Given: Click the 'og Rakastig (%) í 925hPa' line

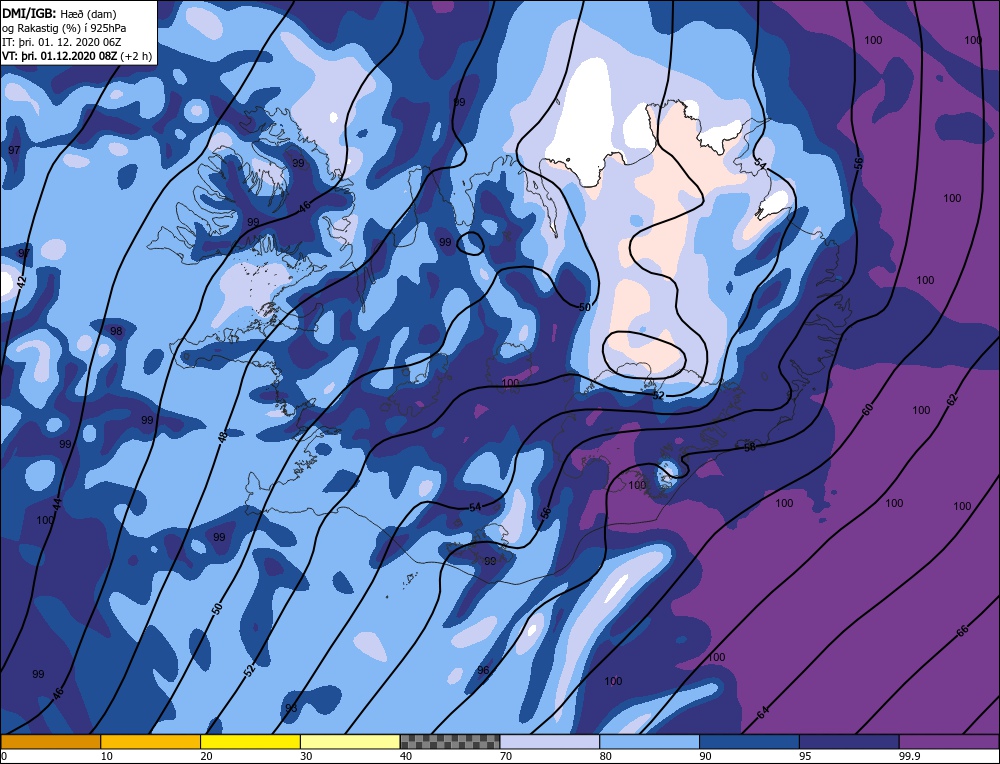Looking at the screenshot, I should point(64,27).
